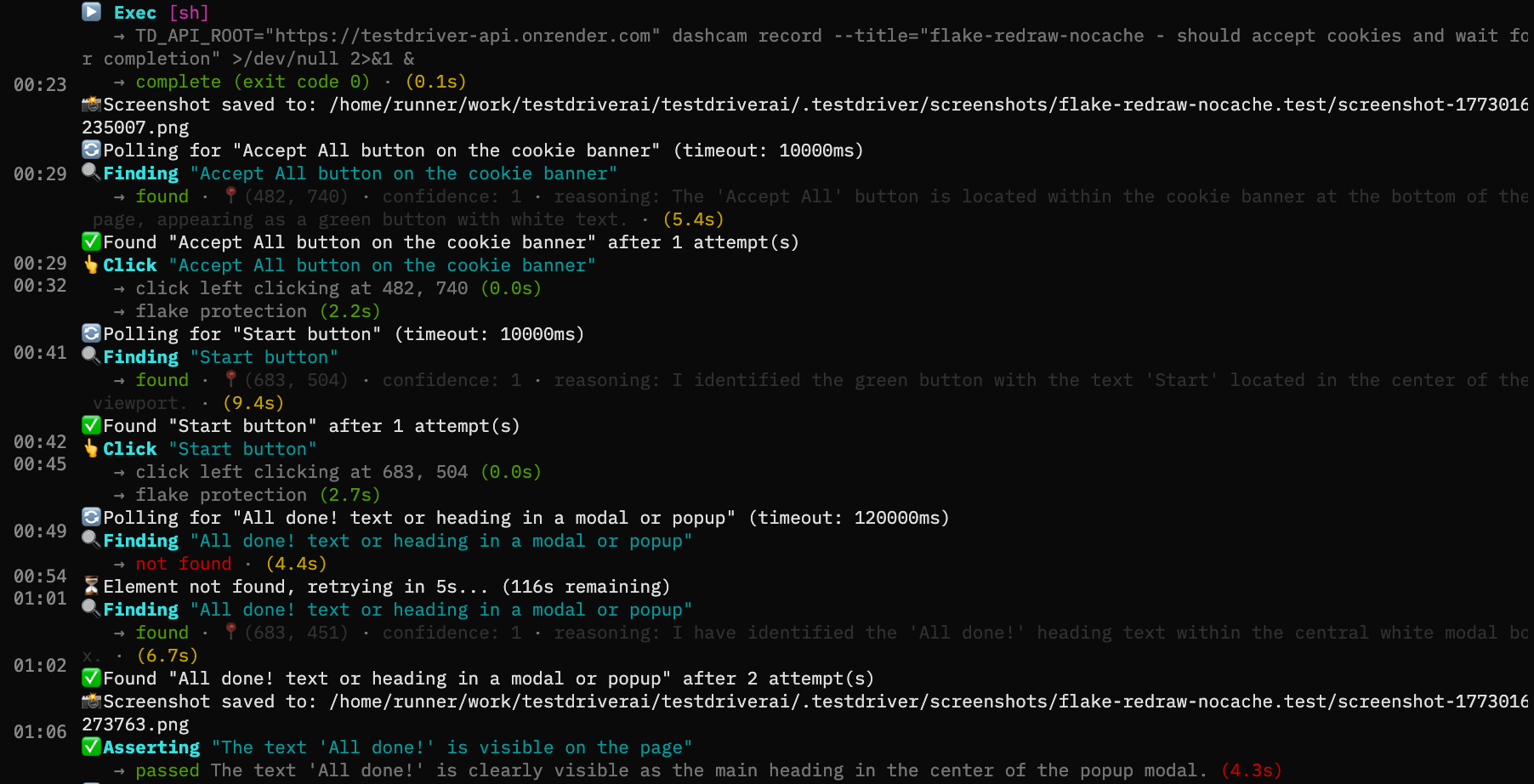Click the refresh icon for All done polling
Screen dimensions: 1534x784
coord(91,517)
